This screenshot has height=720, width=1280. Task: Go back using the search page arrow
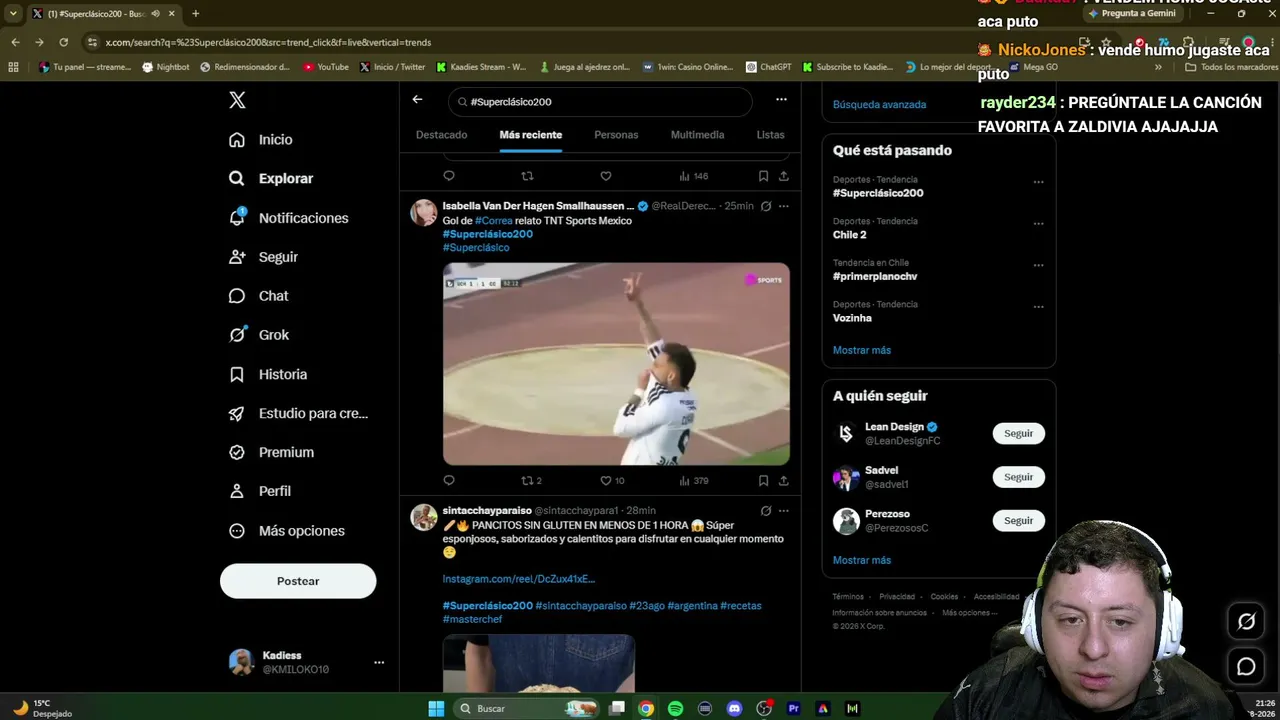pos(417,100)
